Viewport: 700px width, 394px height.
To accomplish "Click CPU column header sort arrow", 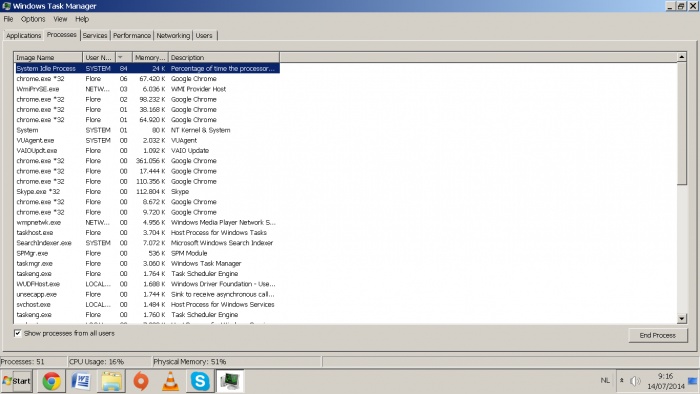I will [124, 58].
